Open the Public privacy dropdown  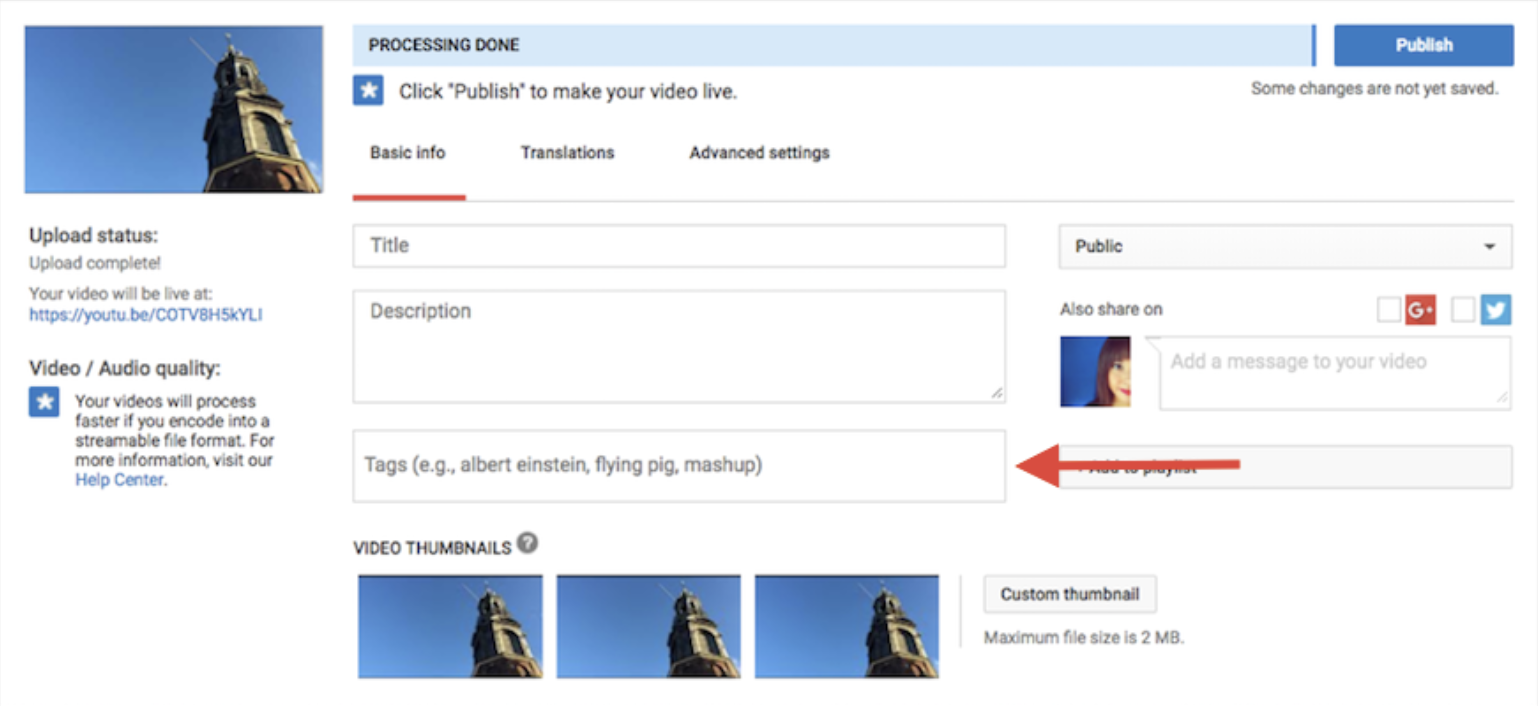pos(1285,246)
